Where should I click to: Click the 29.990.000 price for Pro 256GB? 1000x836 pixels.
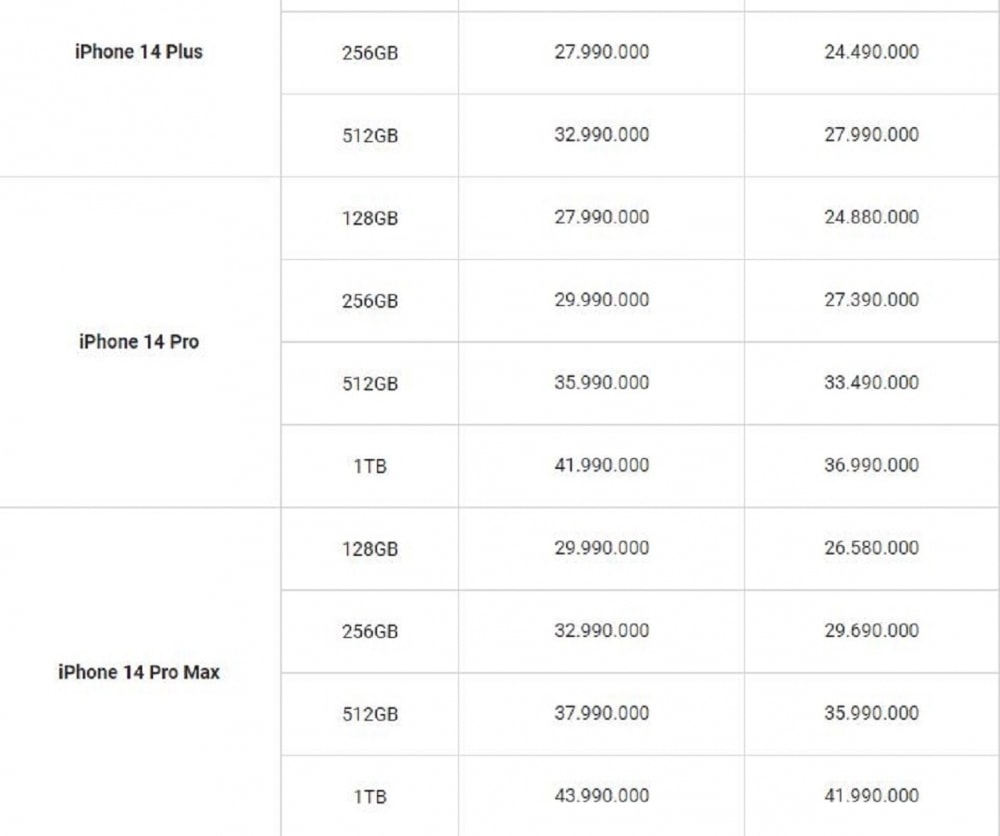click(601, 300)
